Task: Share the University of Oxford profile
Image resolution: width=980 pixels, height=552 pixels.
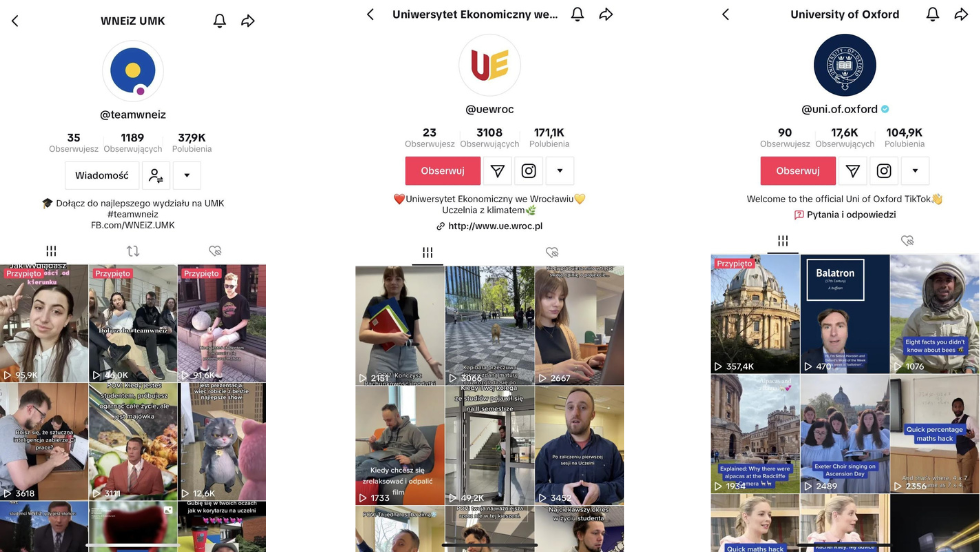Action: coord(961,14)
